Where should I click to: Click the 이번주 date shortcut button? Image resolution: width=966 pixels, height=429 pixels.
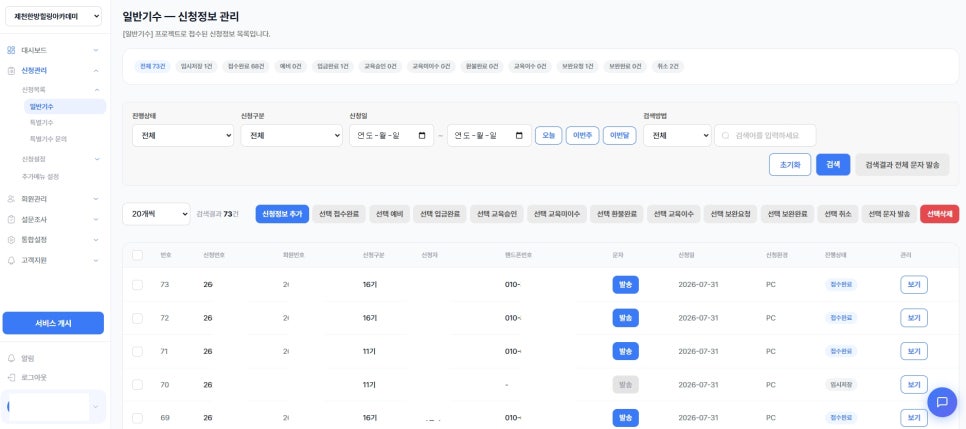coord(582,136)
